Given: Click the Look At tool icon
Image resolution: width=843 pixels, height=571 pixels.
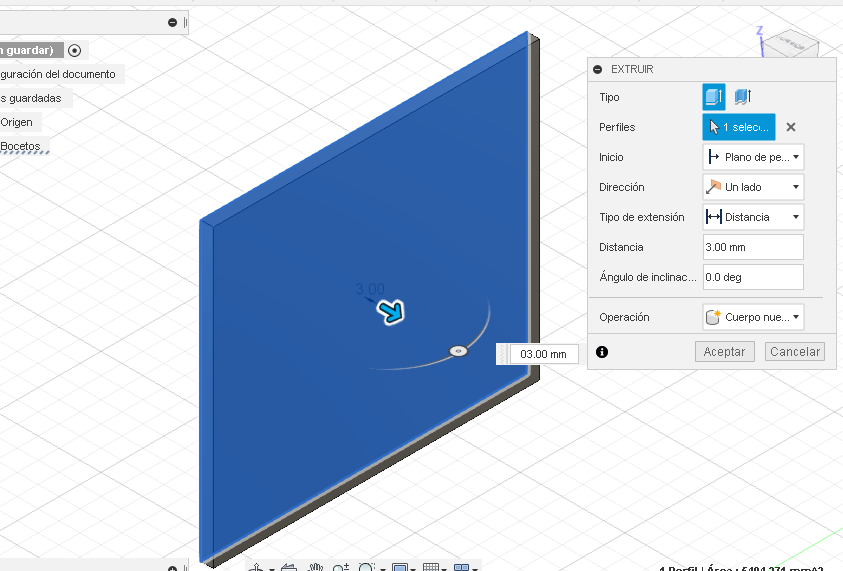Looking at the screenshot, I should coord(289,567).
